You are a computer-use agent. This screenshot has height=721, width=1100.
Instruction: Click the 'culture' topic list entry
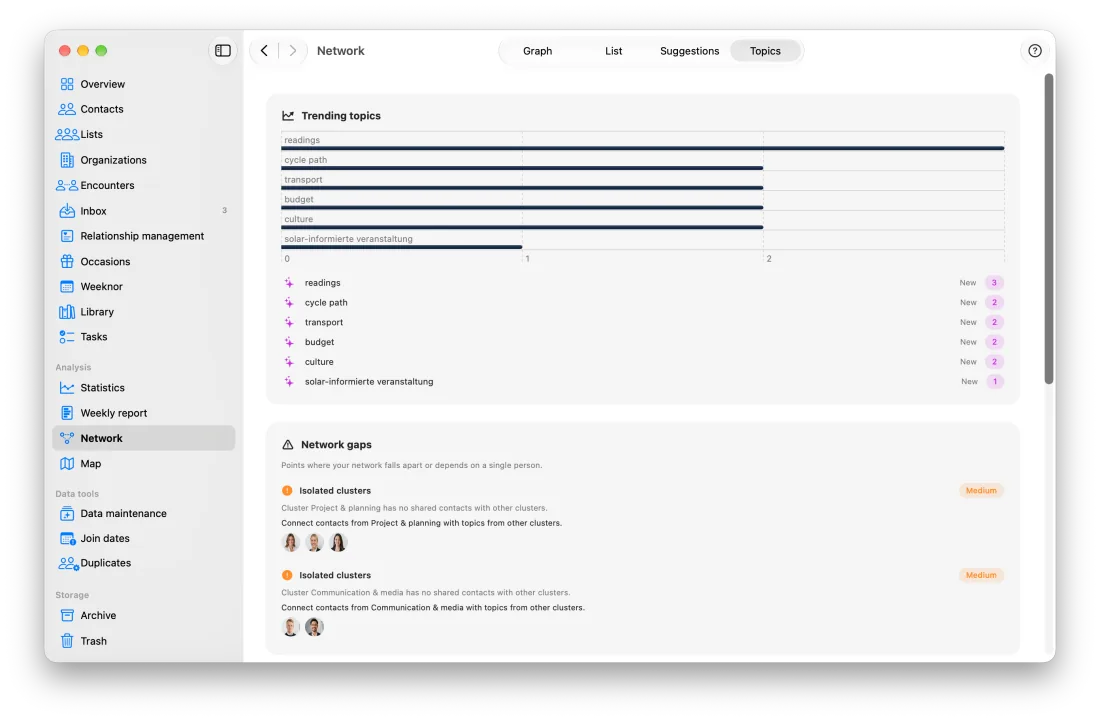pos(319,362)
